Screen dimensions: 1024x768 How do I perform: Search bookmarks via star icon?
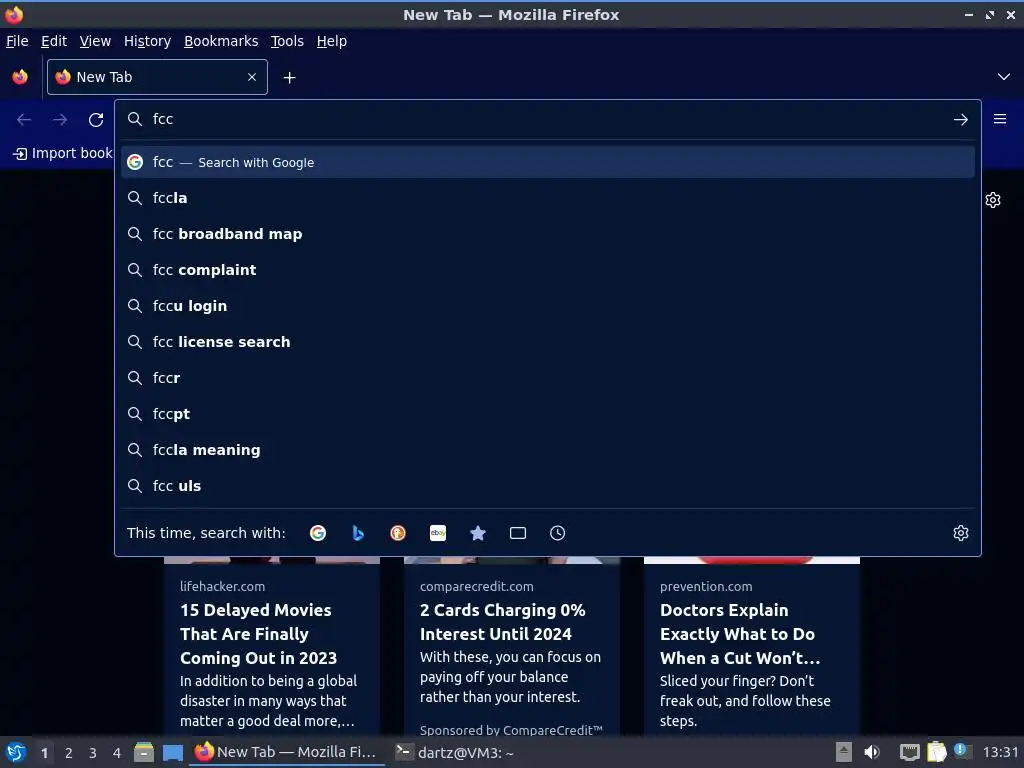tap(478, 533)
